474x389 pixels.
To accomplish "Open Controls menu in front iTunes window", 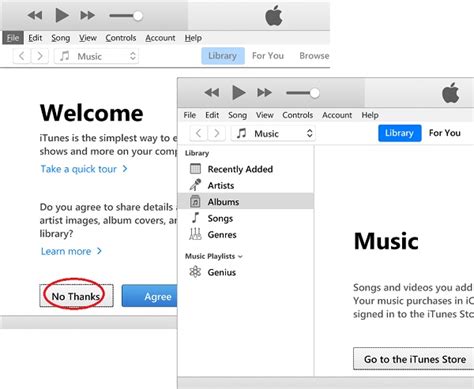I will click(298, 115).
